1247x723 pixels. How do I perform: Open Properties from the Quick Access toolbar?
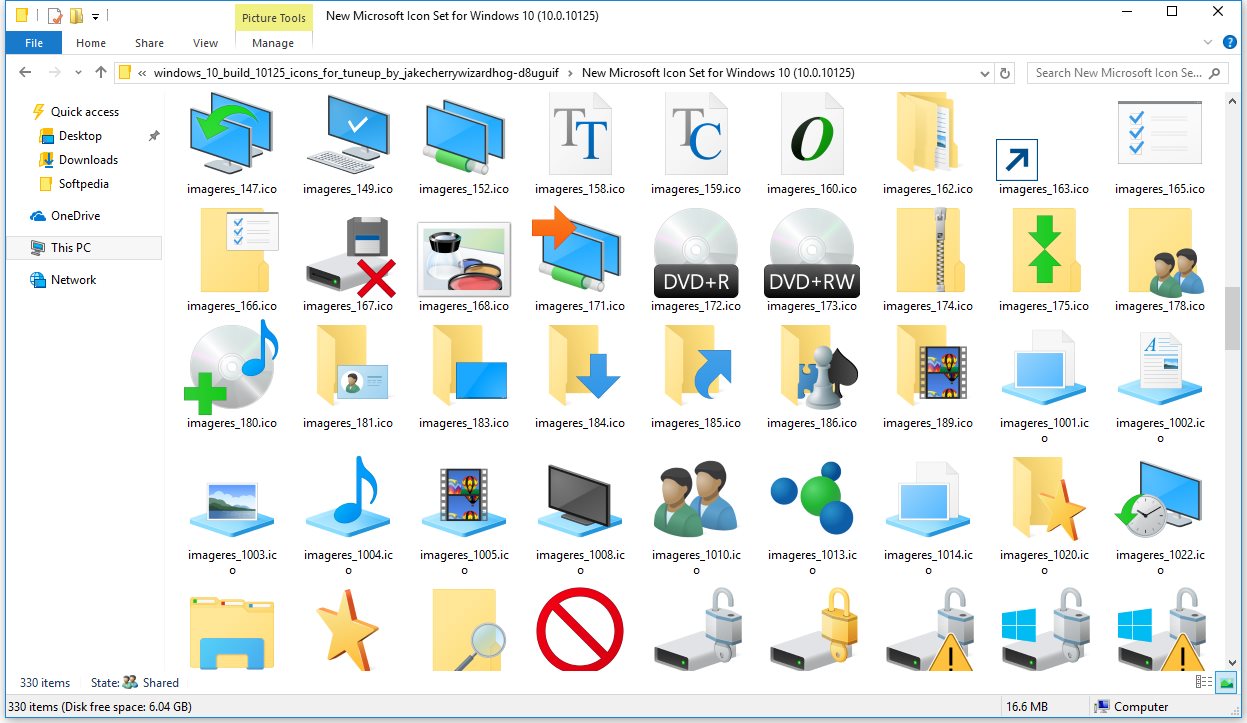point(55,16)
